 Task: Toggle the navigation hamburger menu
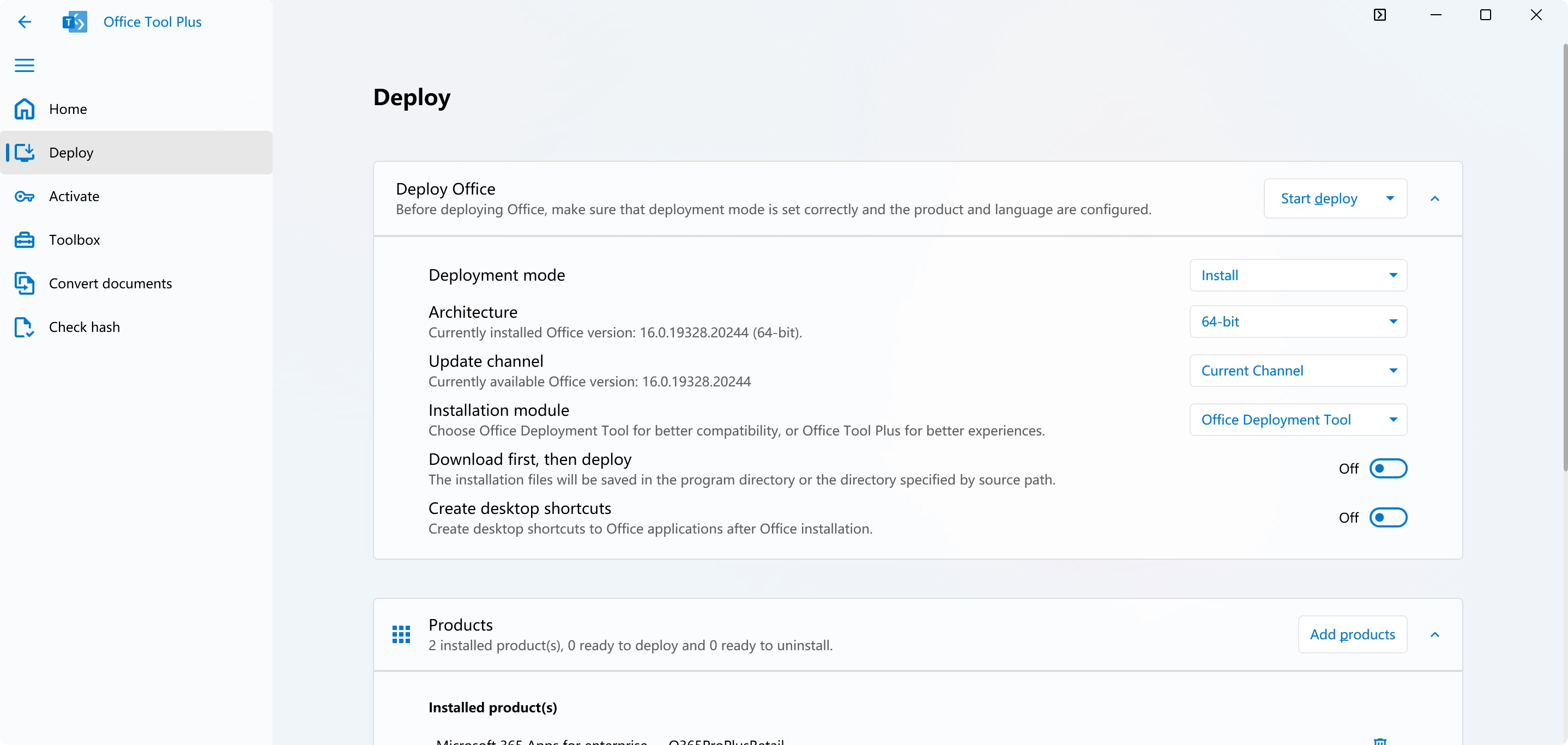(25, 65)
